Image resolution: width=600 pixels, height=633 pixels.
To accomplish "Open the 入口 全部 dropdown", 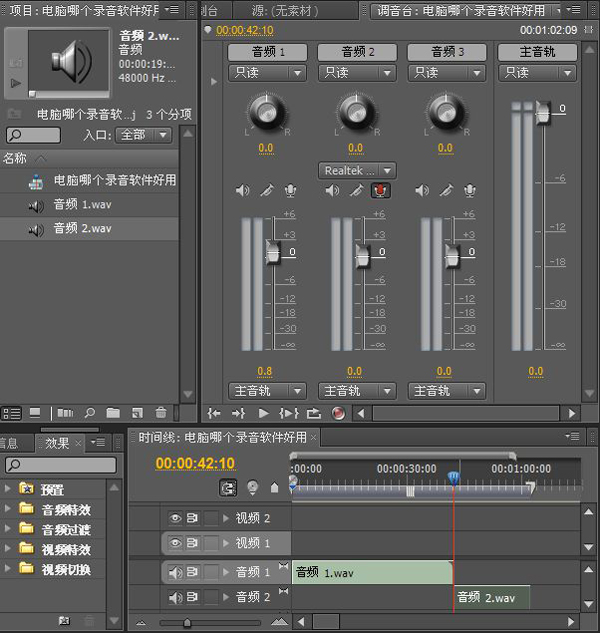I will click(143, 134).
